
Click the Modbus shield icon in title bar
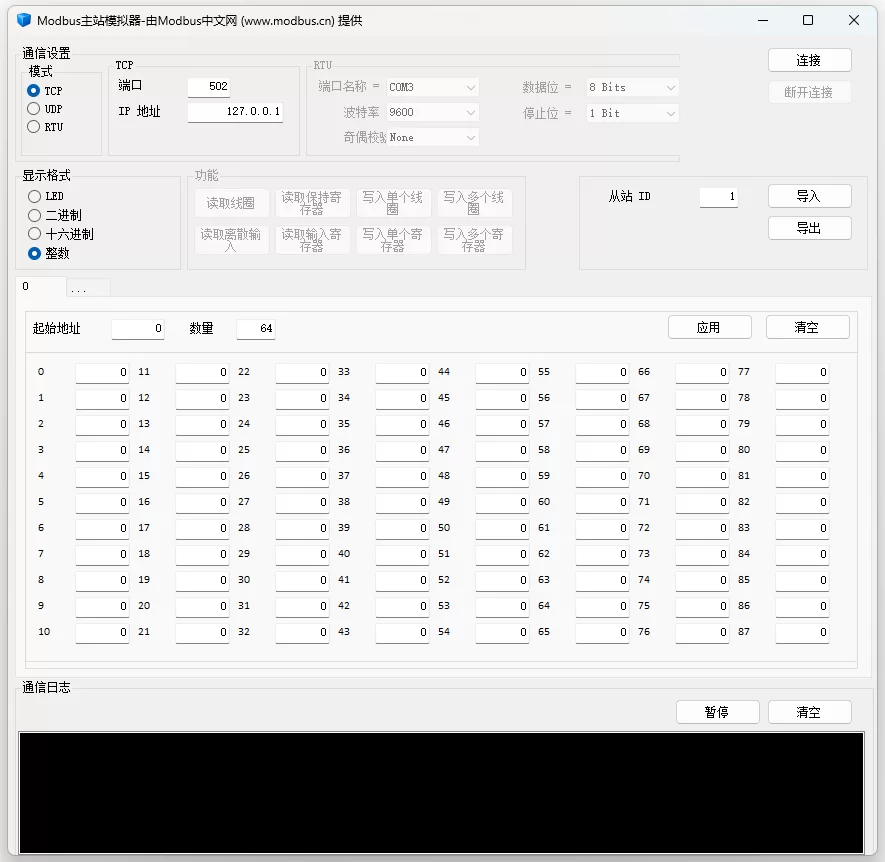pyautogui.click(x=22, y=20)
